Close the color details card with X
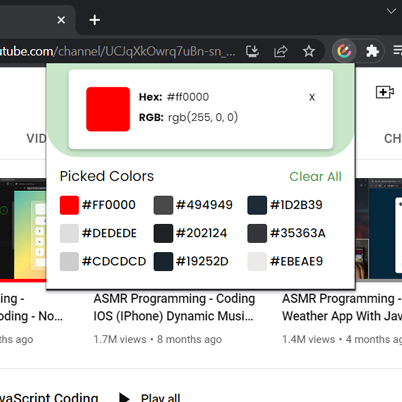 tap(312, 97)
